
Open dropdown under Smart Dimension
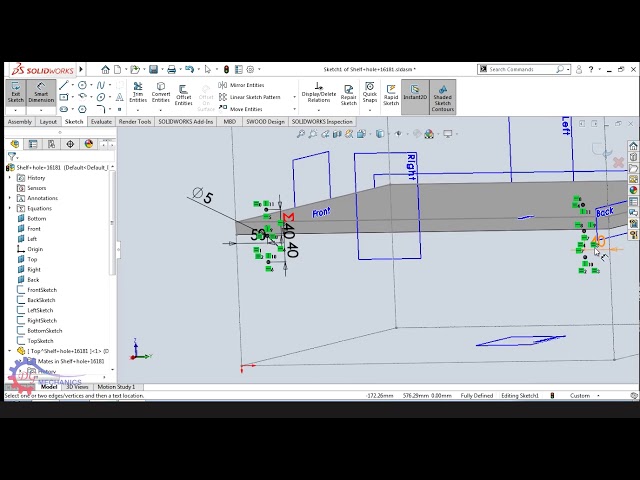pyautogui.click(x=41, y=111)
